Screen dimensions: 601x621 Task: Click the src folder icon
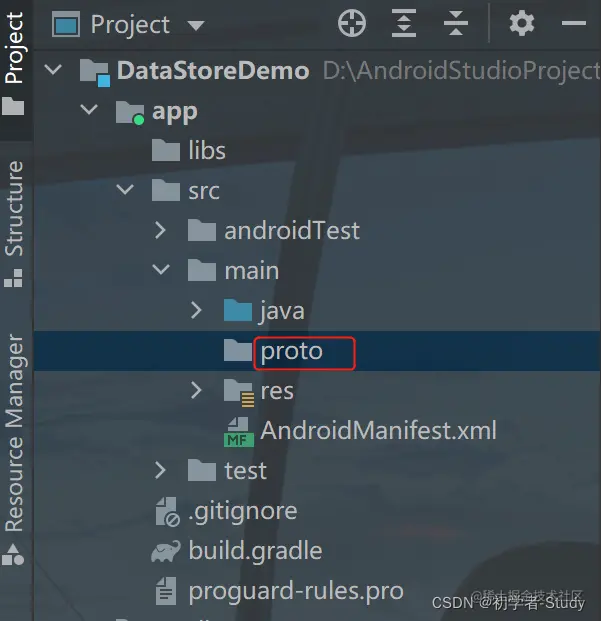point(166,190)
